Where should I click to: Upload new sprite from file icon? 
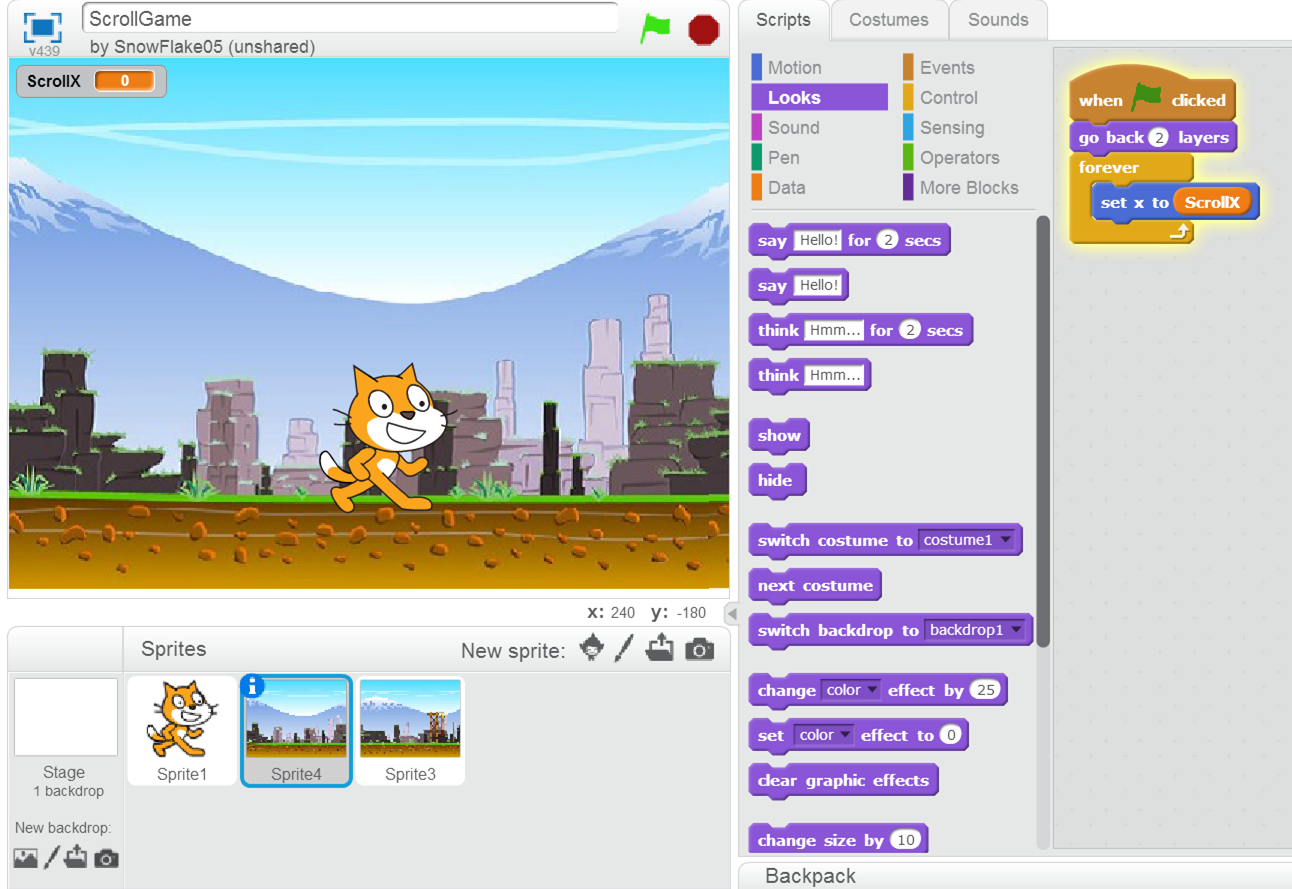click(x=660, y=648)
